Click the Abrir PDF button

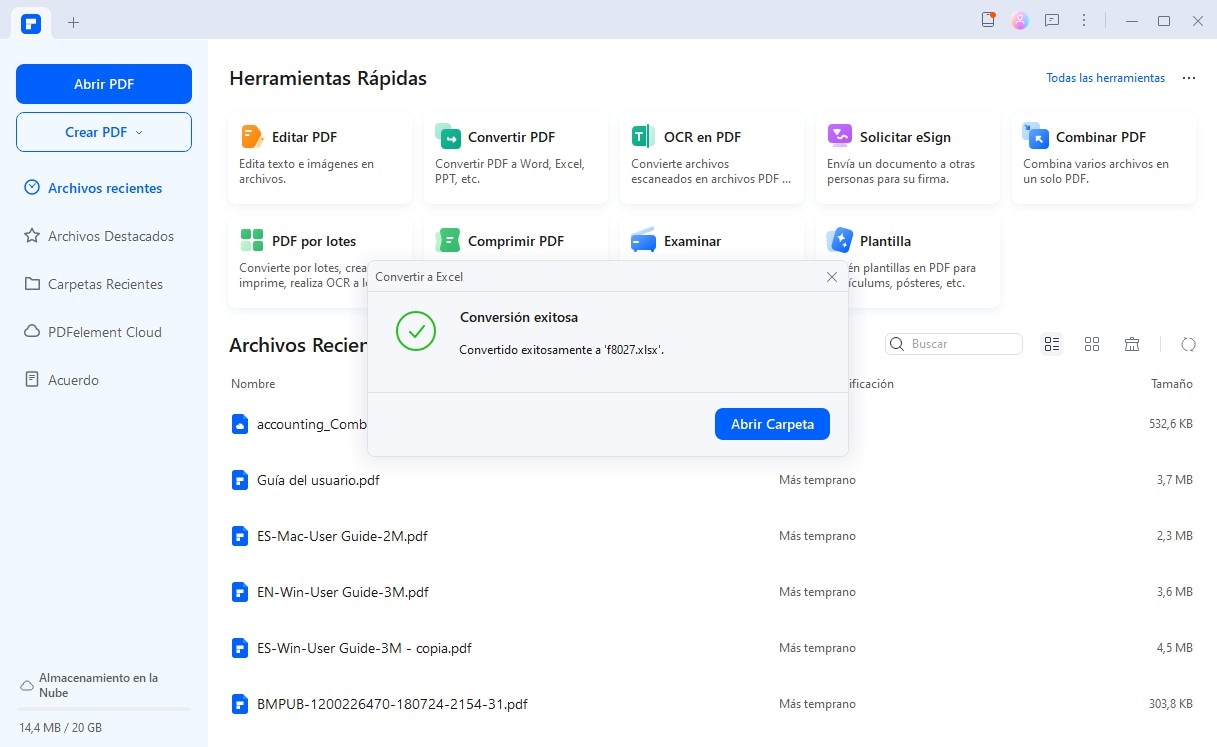point(104,84)
